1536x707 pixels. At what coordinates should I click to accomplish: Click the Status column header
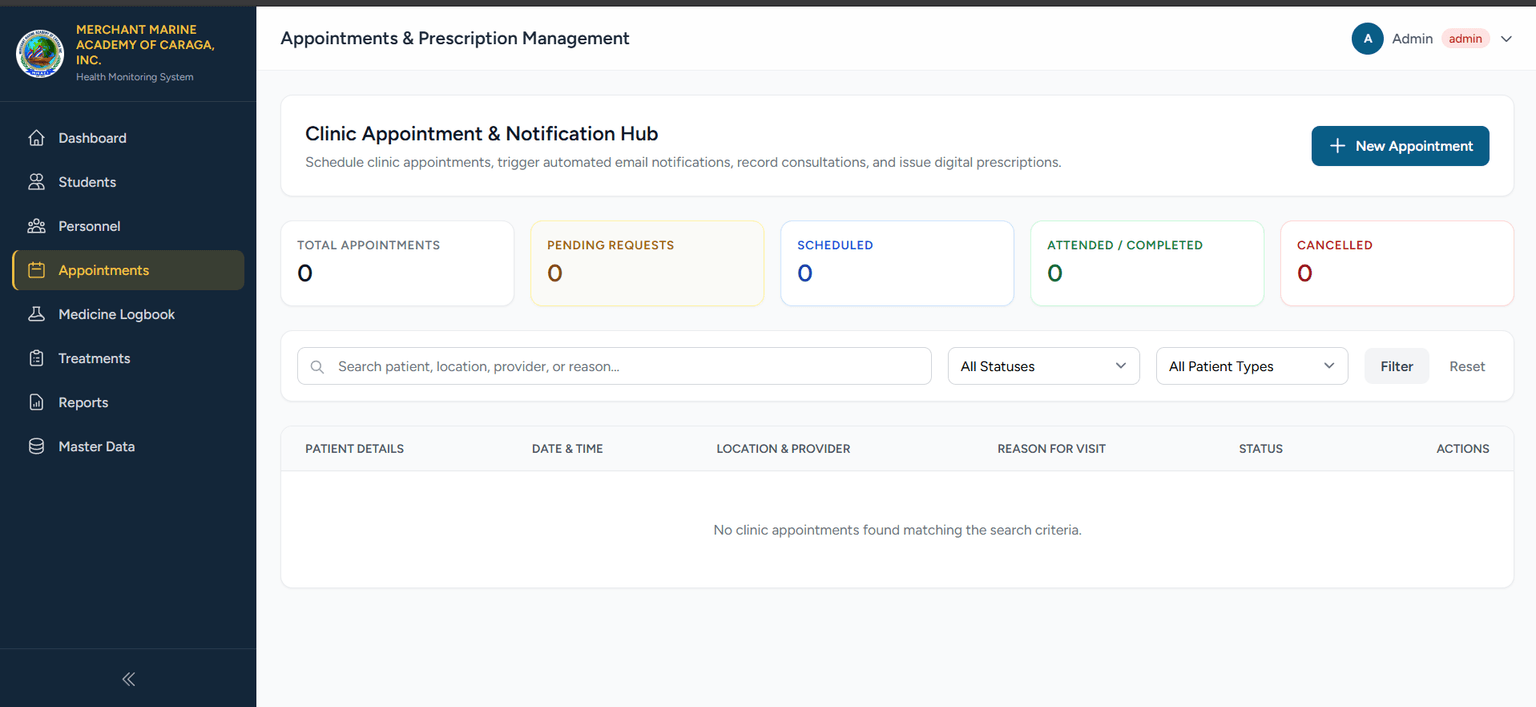pos(1260,449)
